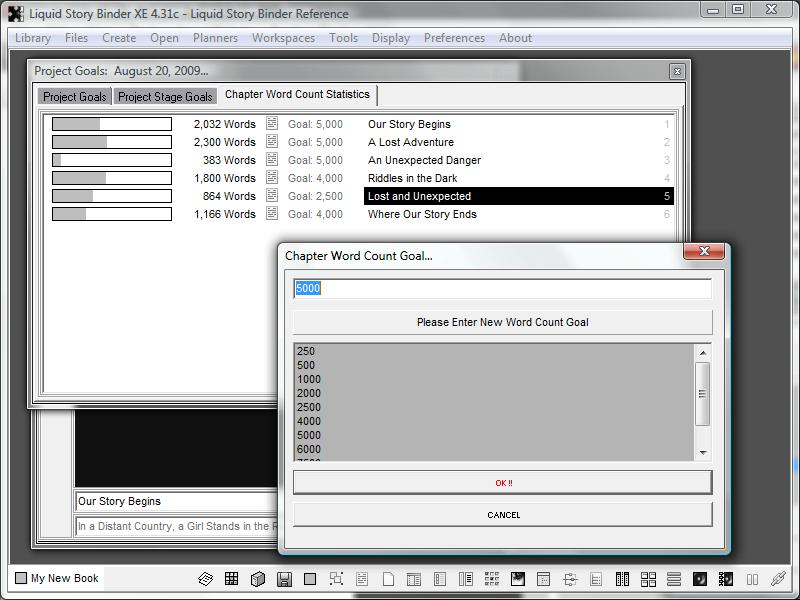
Task: Click the rightmost icon in the bottom toolbar
Action: point(778,579)
